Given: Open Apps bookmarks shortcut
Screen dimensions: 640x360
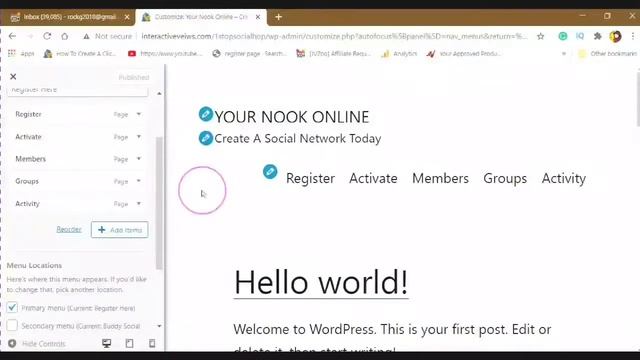Looking at the screenshot, I should [22, 53].
